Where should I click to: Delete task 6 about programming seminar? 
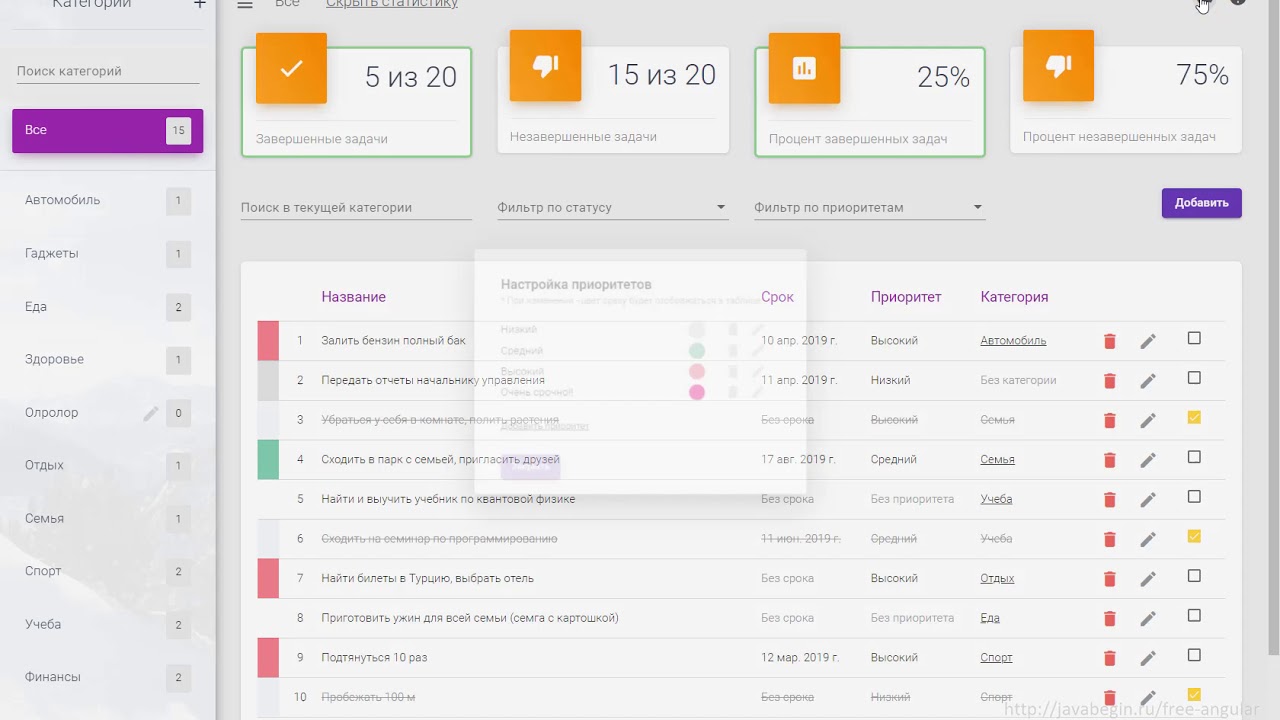pos(1109,539)
